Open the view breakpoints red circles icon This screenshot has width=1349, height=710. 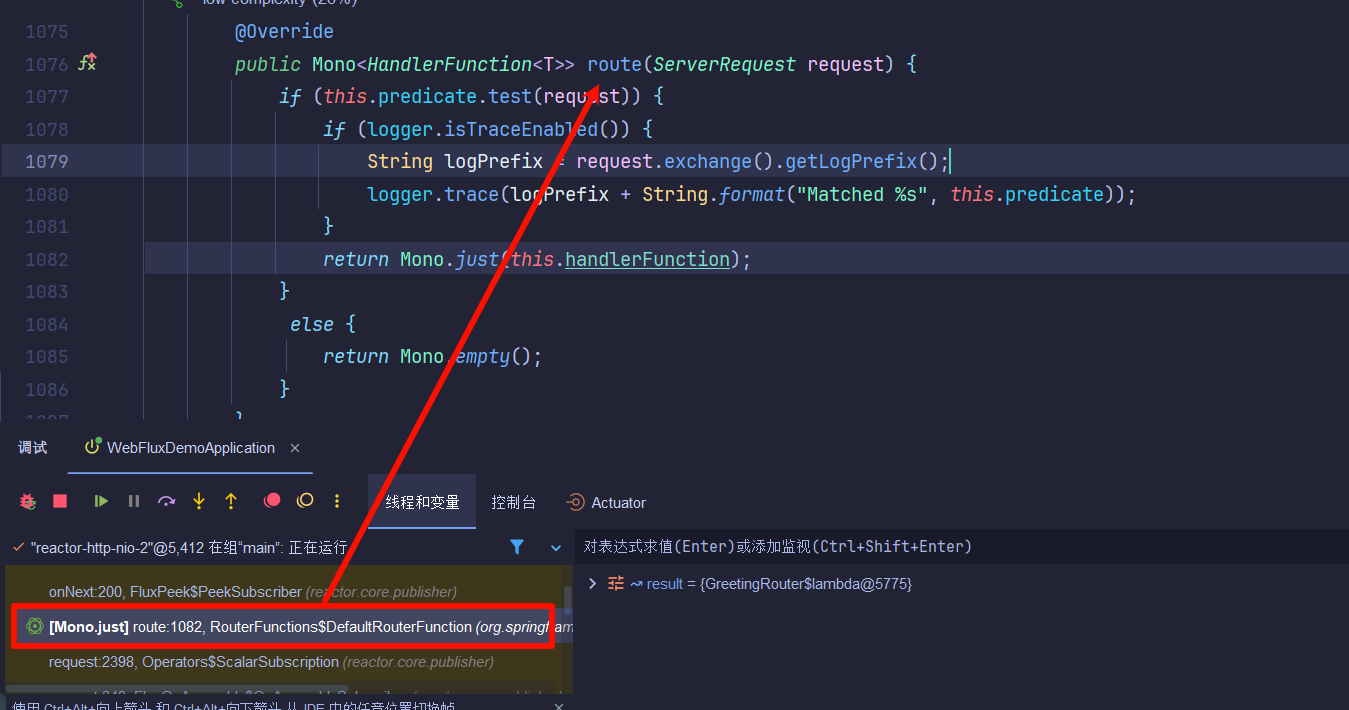coord(272,501)
